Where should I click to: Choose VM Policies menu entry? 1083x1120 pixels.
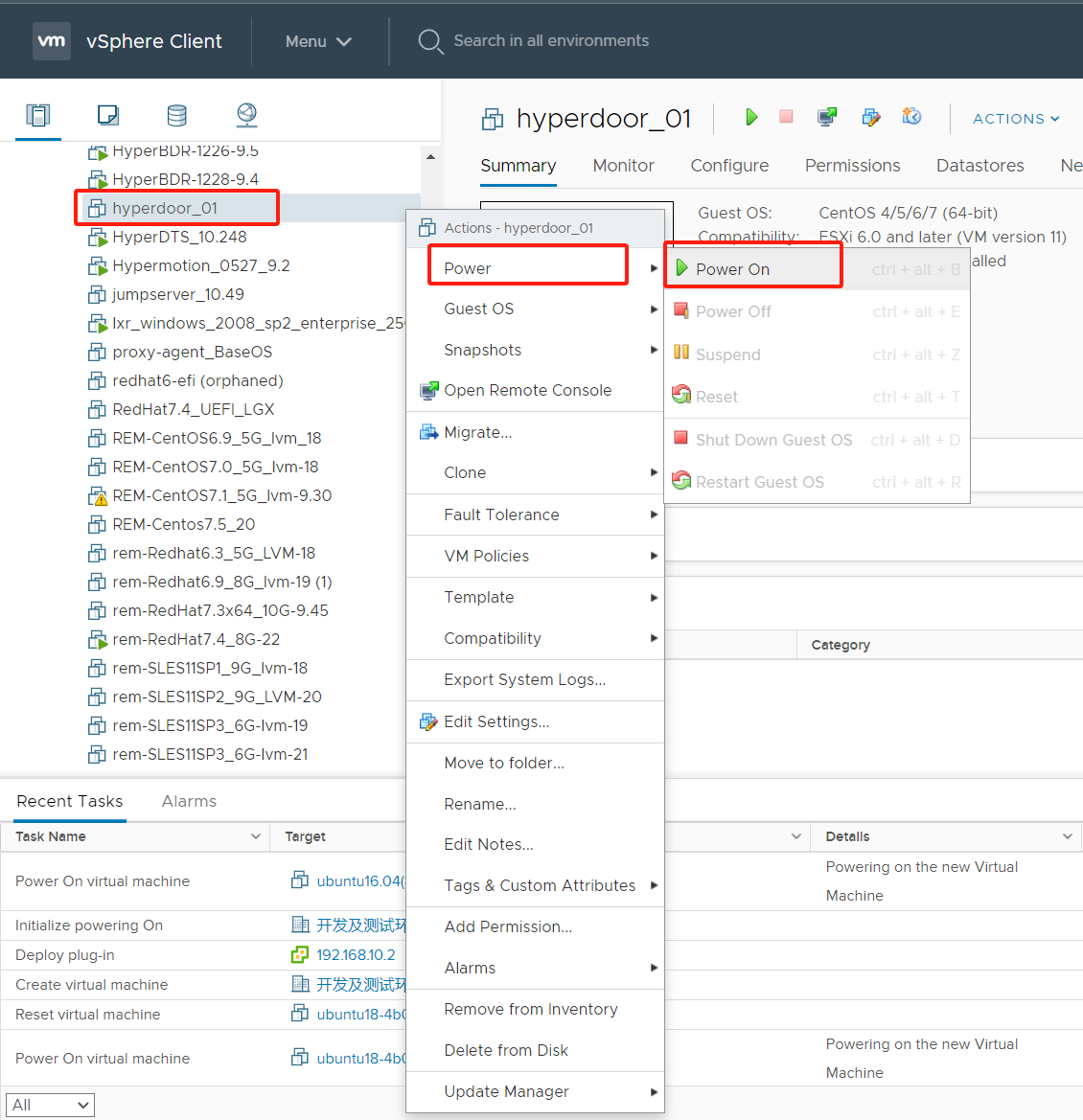click(535, 556)
